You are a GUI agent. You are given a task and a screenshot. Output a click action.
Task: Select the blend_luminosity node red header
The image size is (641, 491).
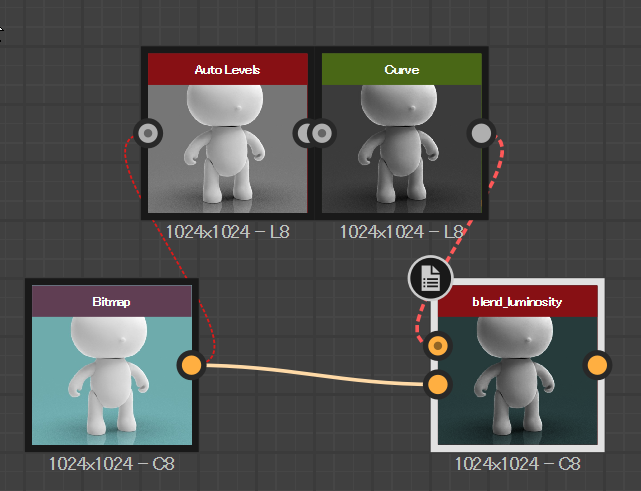tap(518, 301)
